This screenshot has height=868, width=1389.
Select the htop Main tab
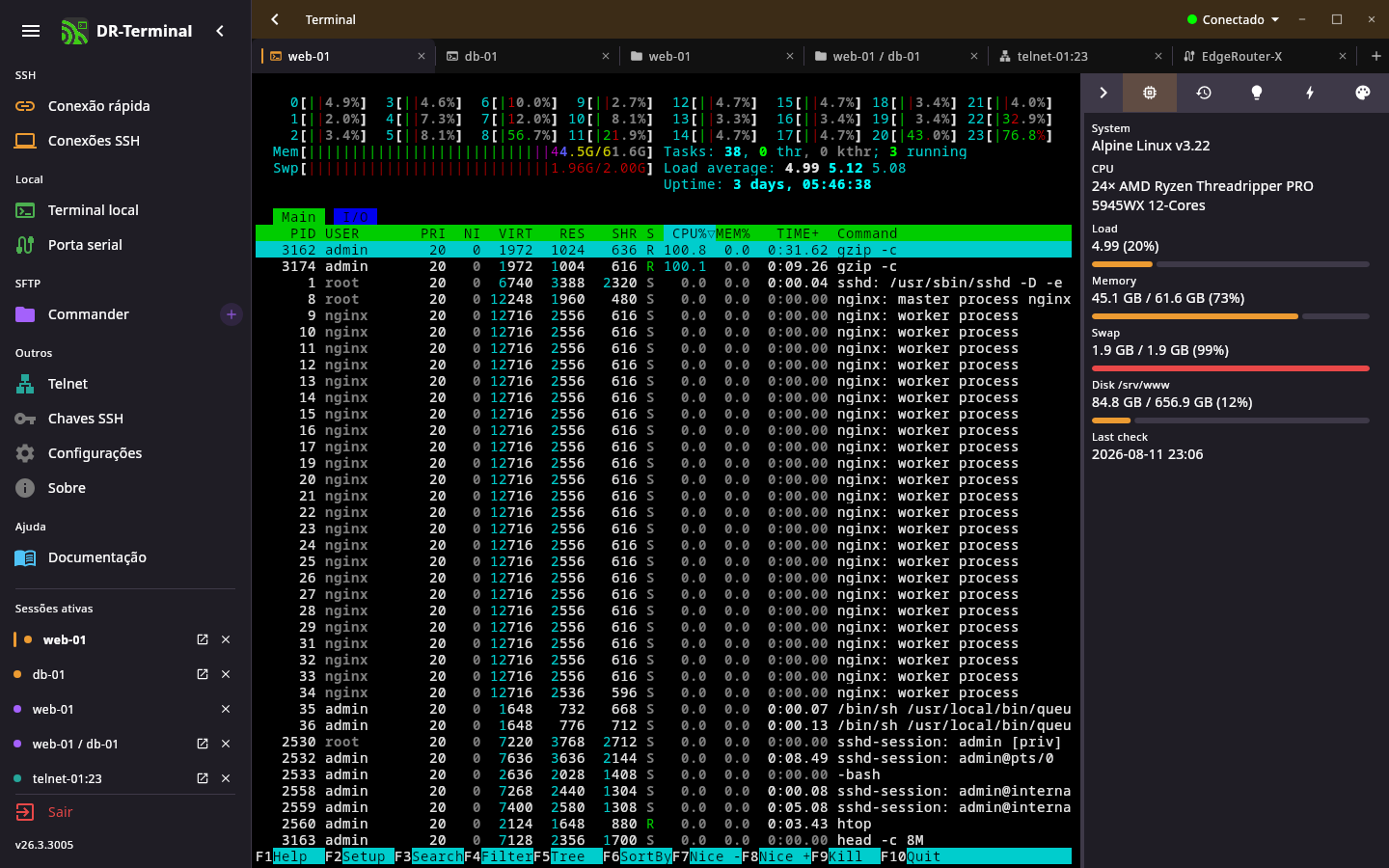point(299,217)
